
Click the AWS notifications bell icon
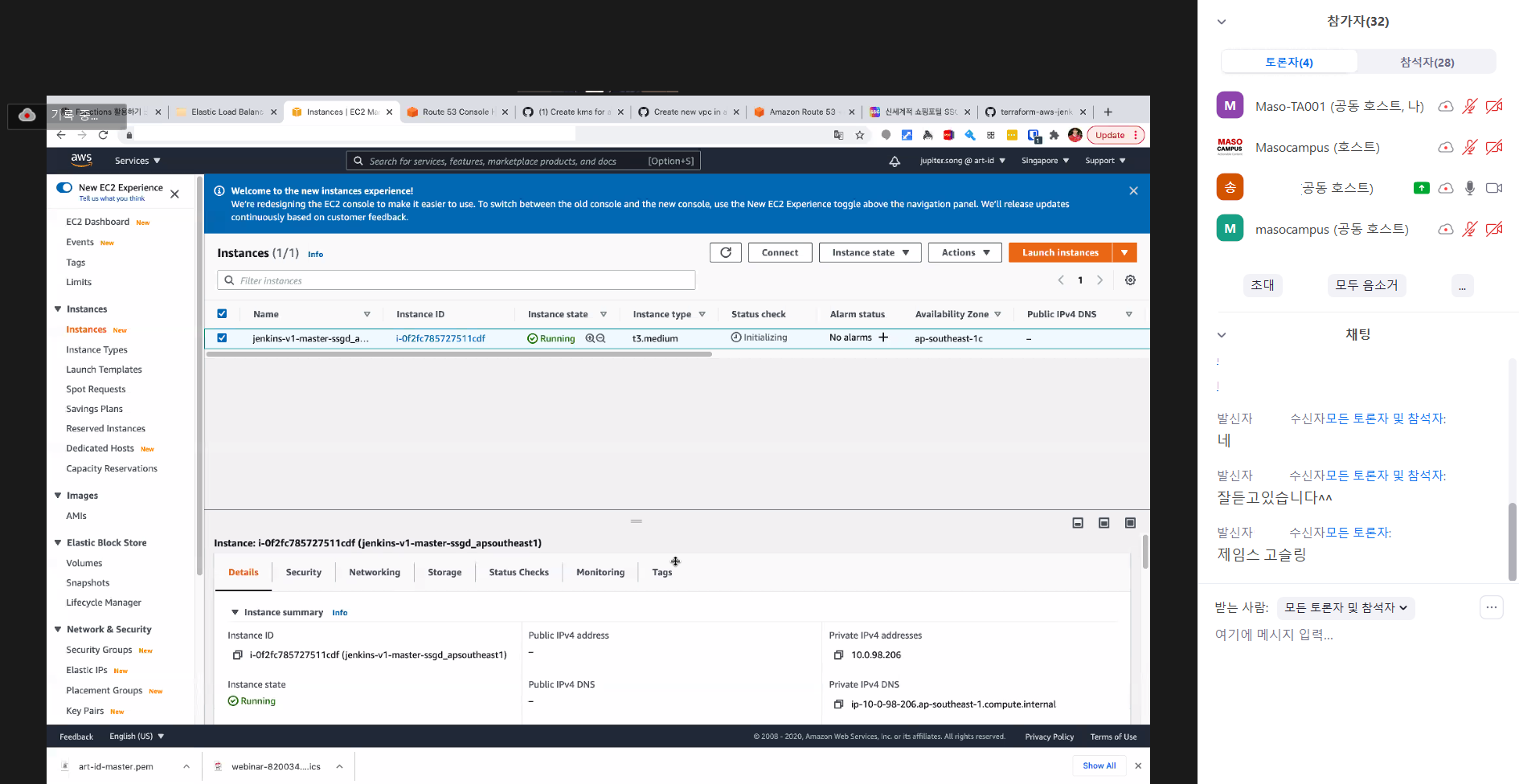[x=894, y=161]
